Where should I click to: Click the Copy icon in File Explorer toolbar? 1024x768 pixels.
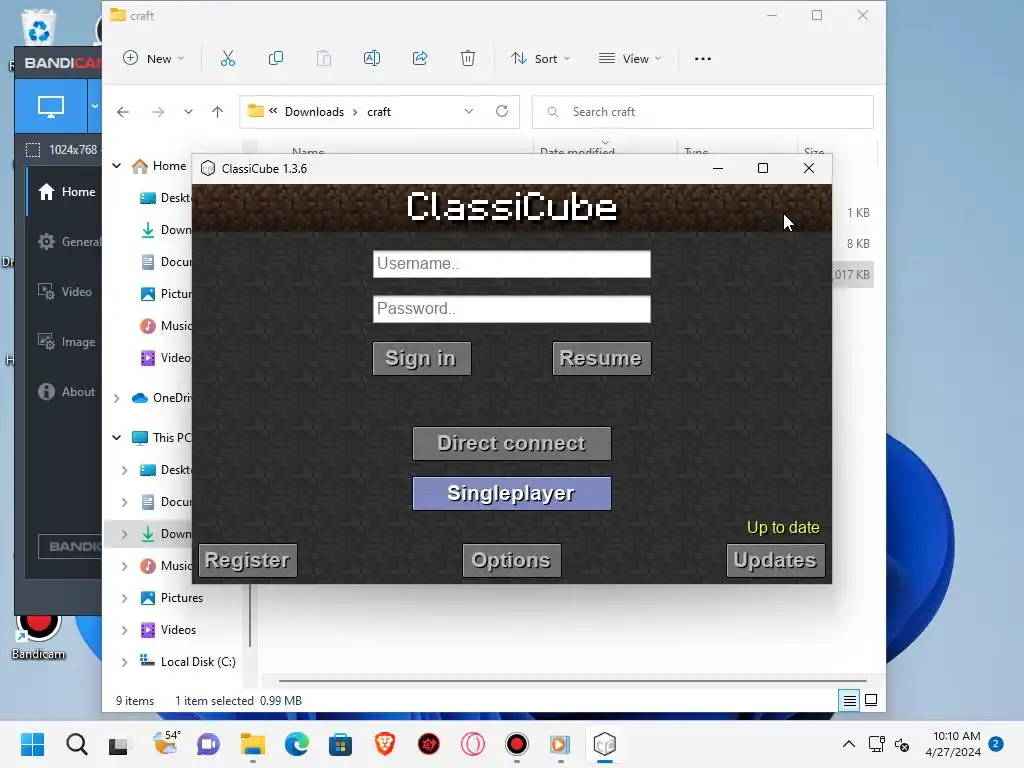[x=276, y=59]
